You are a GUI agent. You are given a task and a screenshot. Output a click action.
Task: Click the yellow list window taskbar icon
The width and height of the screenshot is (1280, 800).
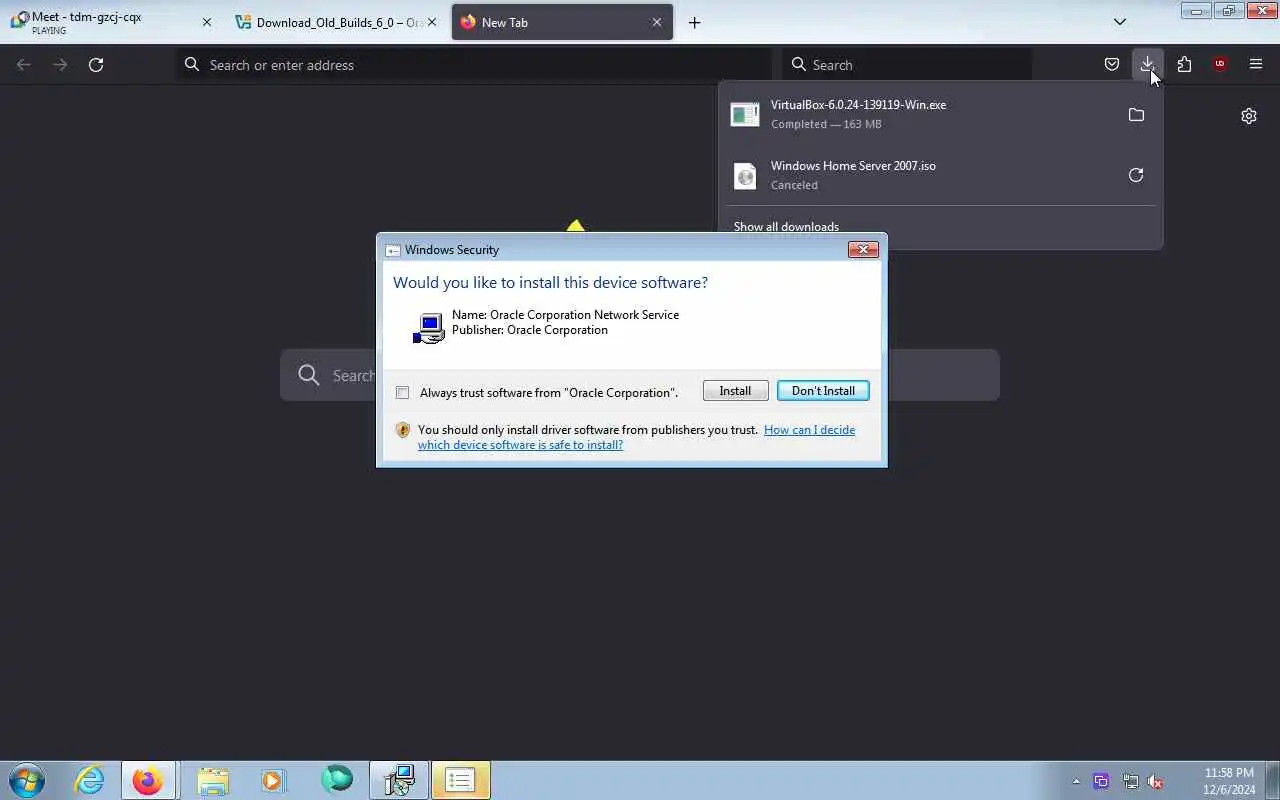pyautogui.click(x=460, y=780)
